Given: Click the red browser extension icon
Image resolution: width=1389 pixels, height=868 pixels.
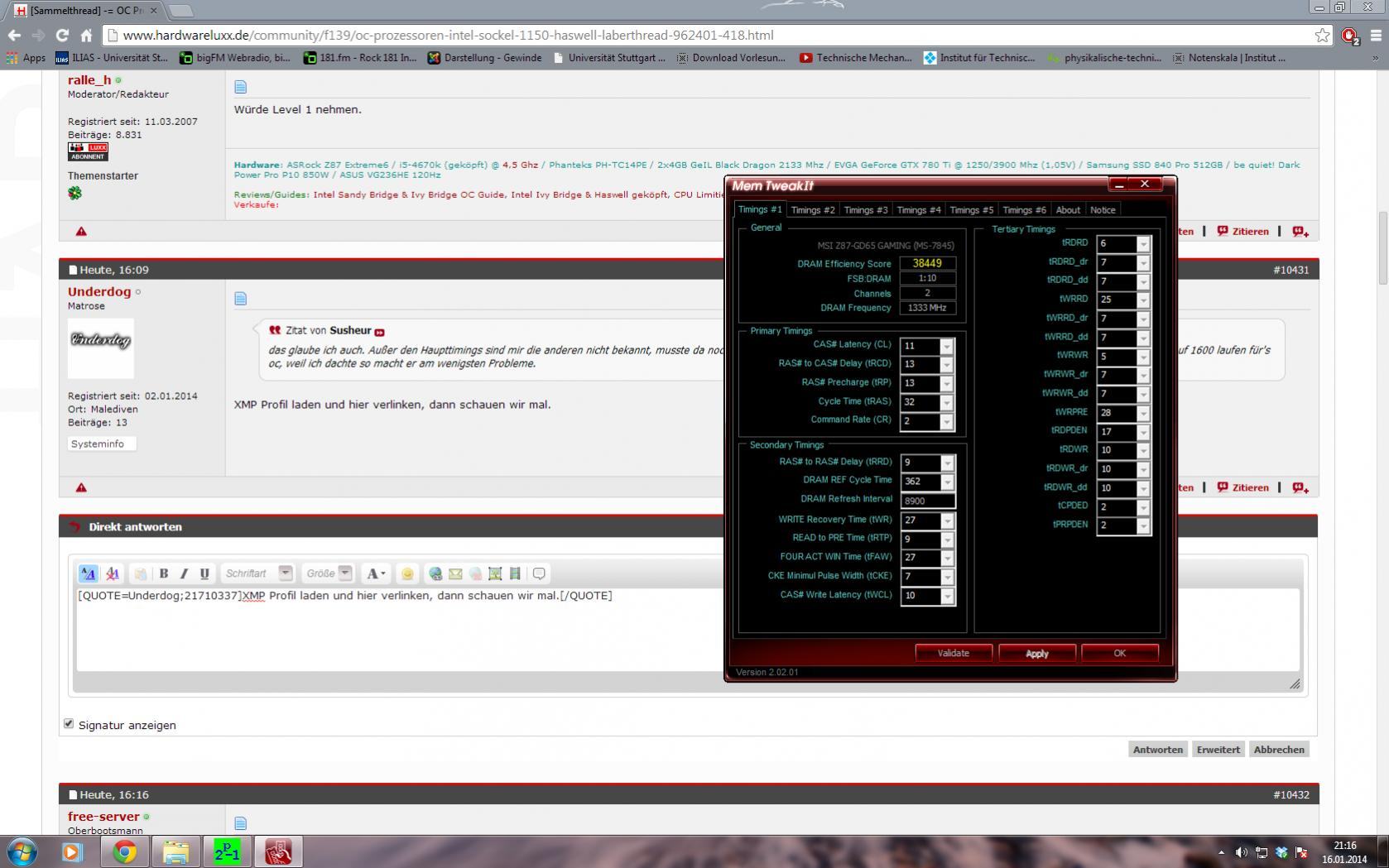Looking at the screenshot, I should pyautogui.click(x=1350, y=36).
